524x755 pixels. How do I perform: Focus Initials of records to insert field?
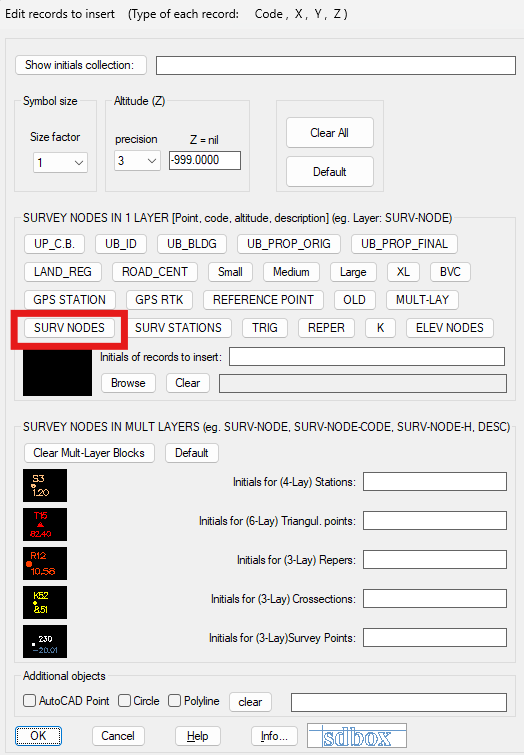pyautogui.click(x=367, y=357)
